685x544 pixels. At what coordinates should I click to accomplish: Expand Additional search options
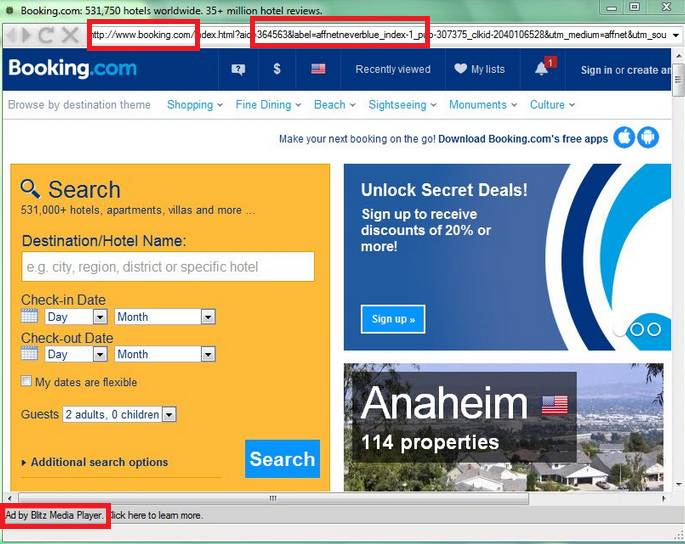click(x=98, y=462)
